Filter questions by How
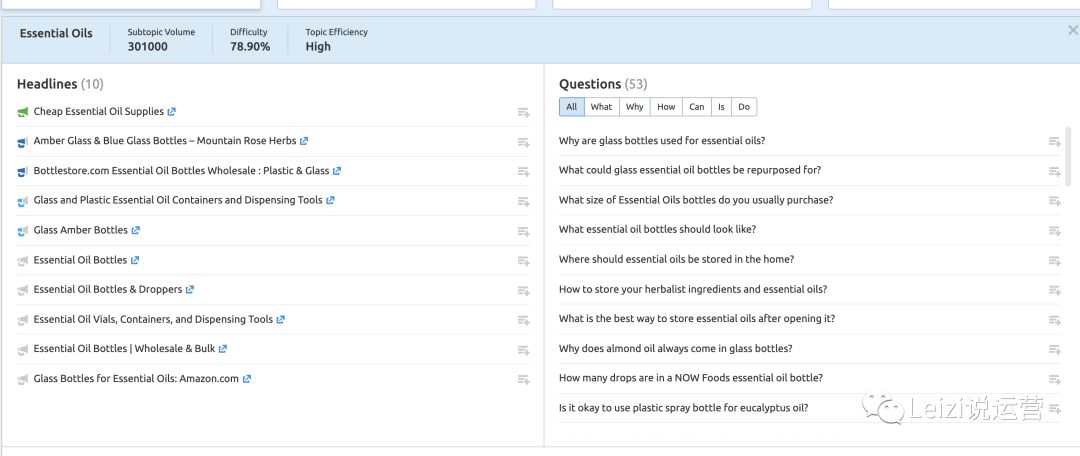Viewport: 1080px width, 456px height. pyautogui.click(x=666, y=107)
